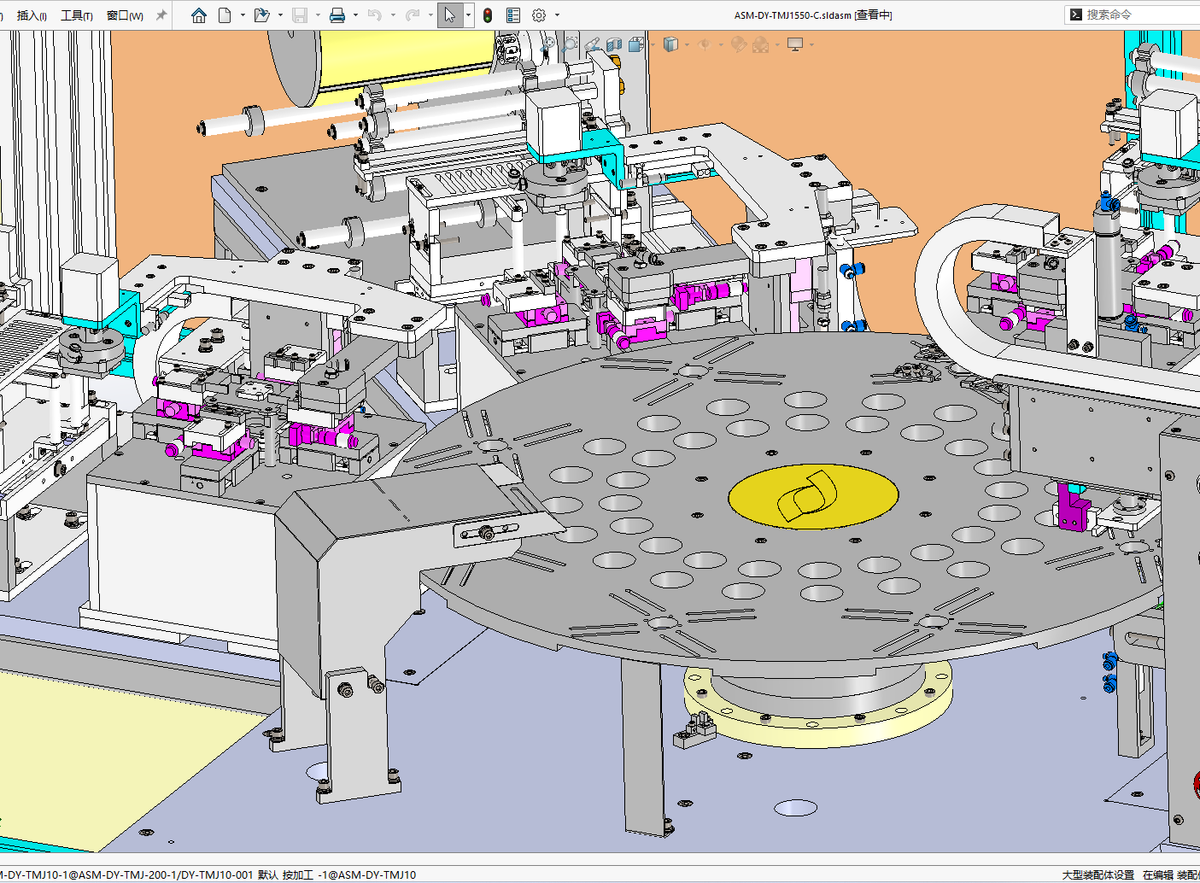Viewport: 1200px width, 883px height.
Task: Open the 插入 (Insert) menu
Action: click(x=32, y=15)
